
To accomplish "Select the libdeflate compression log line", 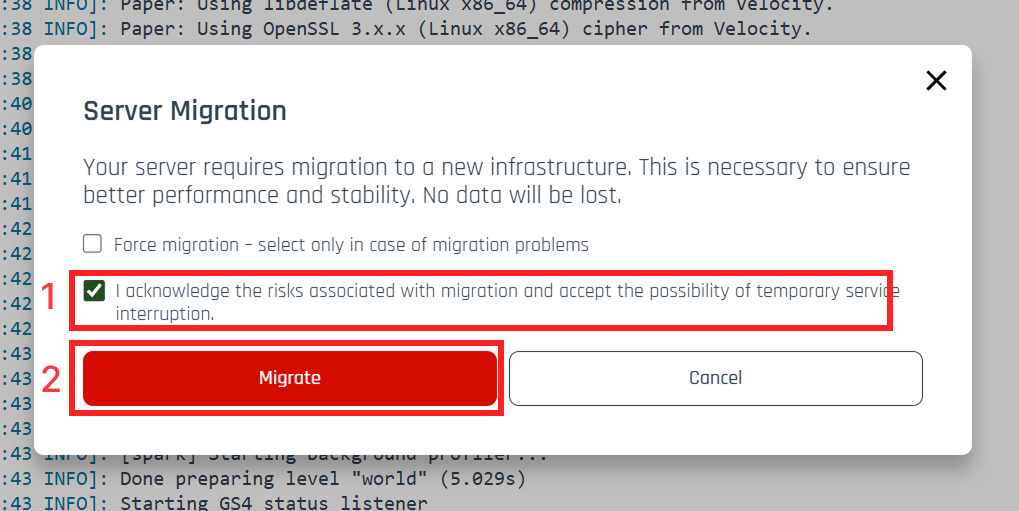I will click(x=475, y=5).
